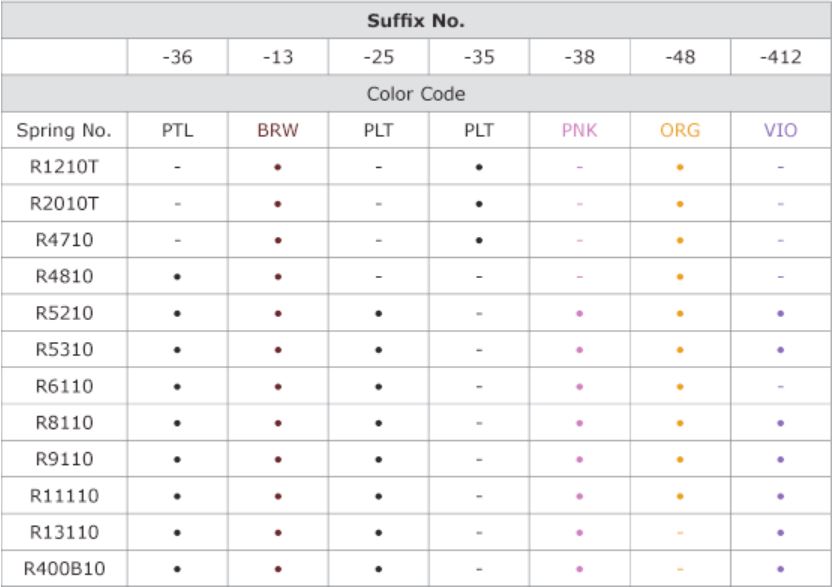Click the Spring No. column header
The height and width of the screenshot is (587, 835).
point(64,131)
